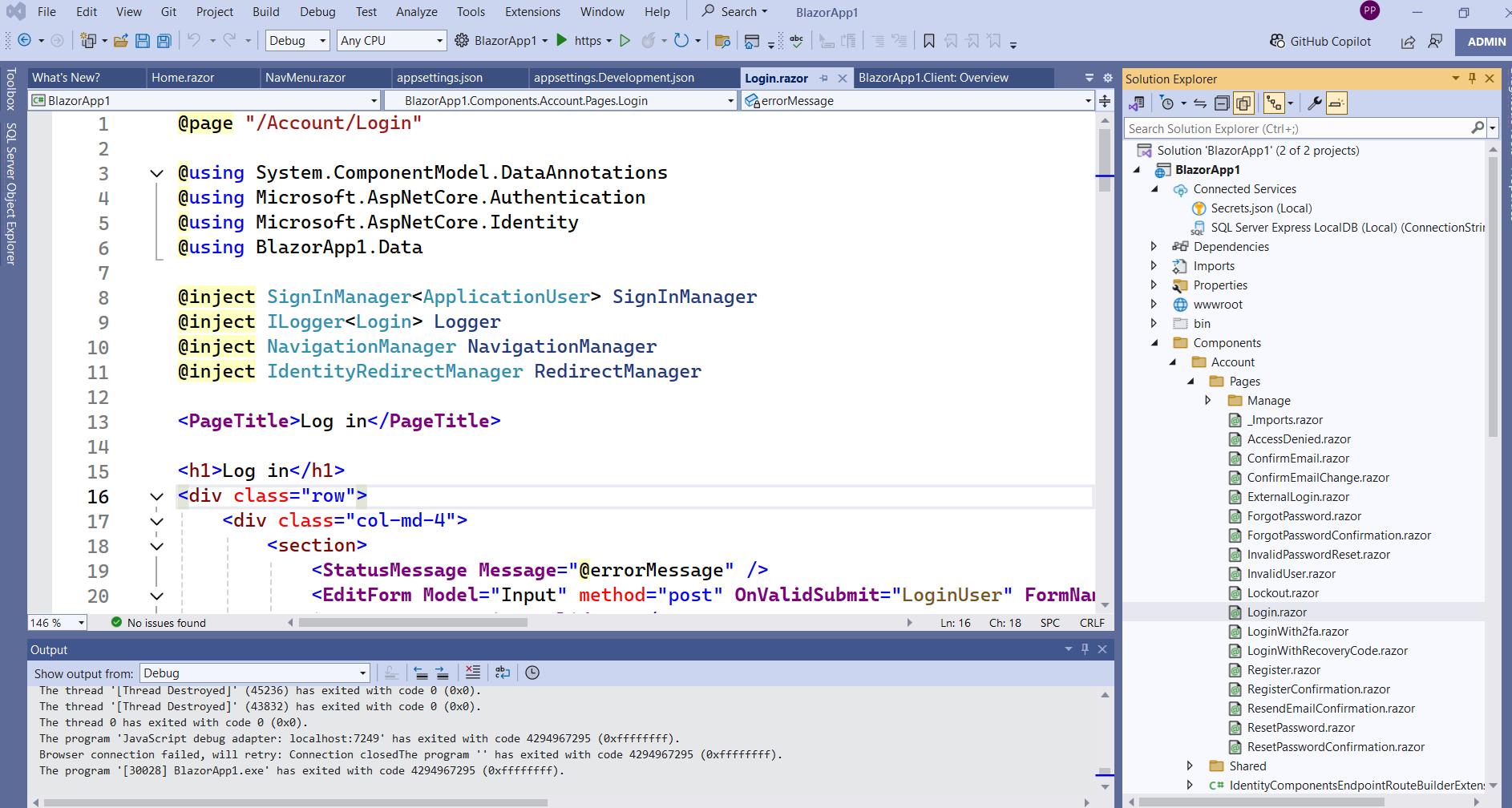
Task: Toggle Show All Files in Solution Explorer
Action: [1243, 103]
